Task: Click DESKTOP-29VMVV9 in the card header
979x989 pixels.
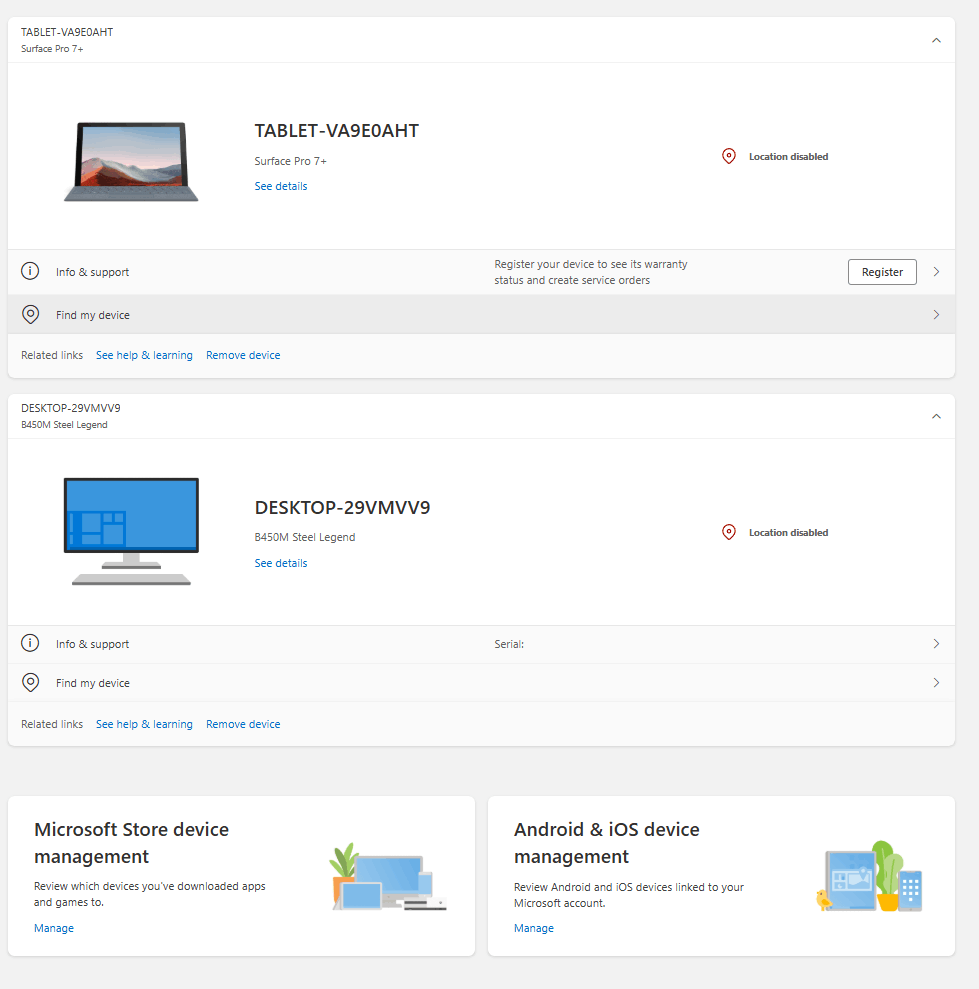Action: tap(71, 408)
